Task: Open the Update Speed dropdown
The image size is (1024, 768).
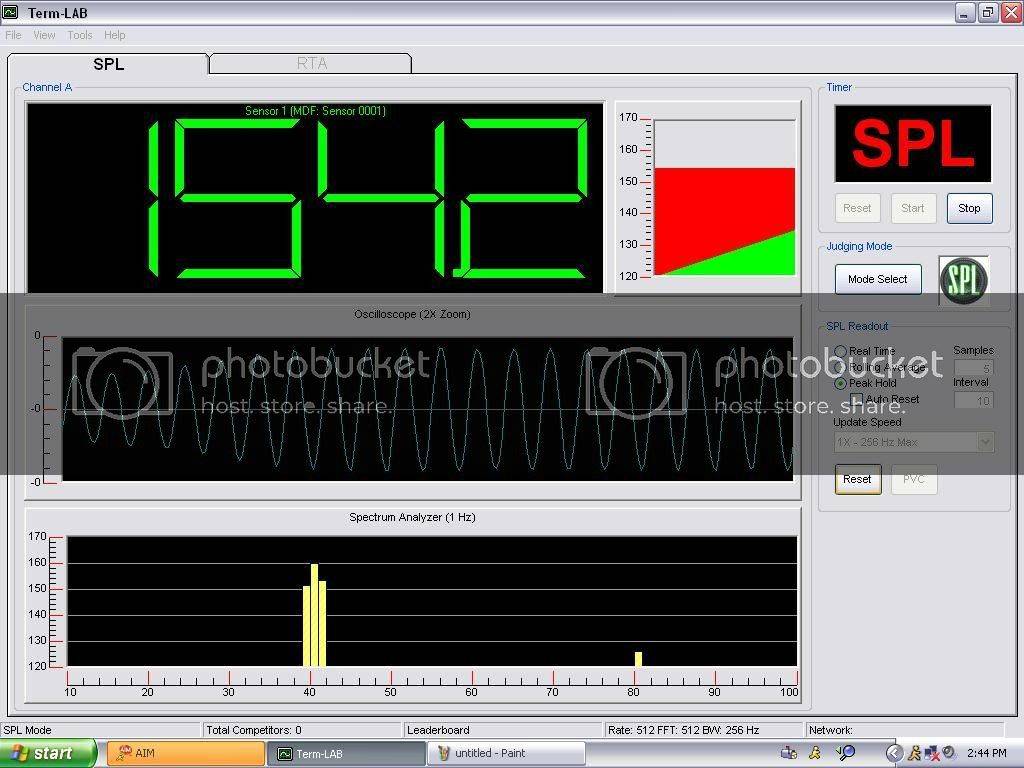Action: (x=914, y=442)
